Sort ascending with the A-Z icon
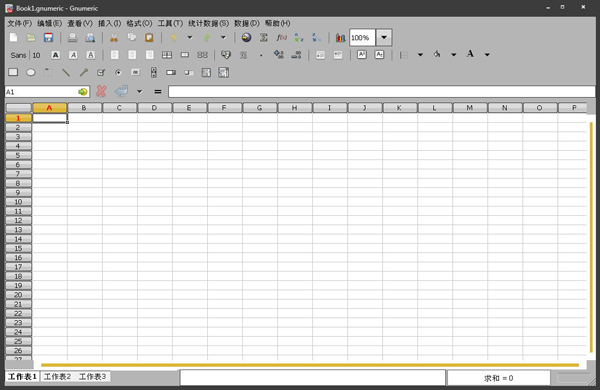This screenshot has width=600, height=390. [x=299, y=38]
